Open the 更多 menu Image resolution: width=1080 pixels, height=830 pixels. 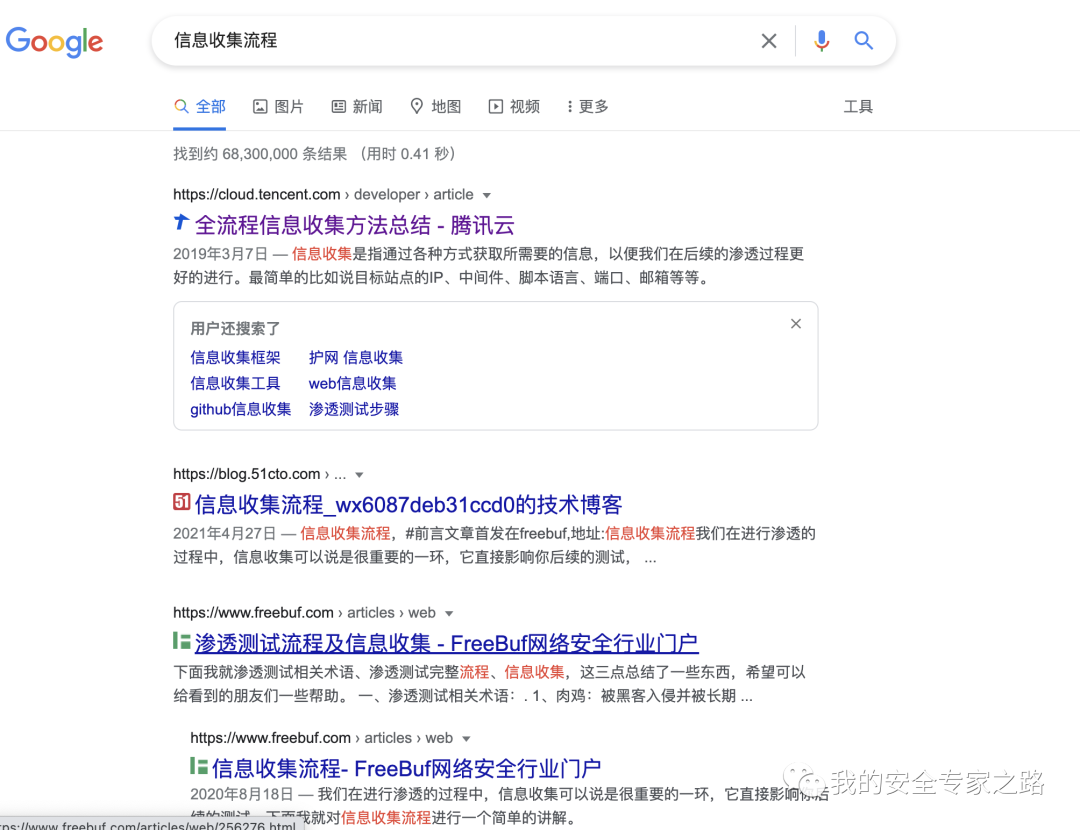click(x=588, y=107)
